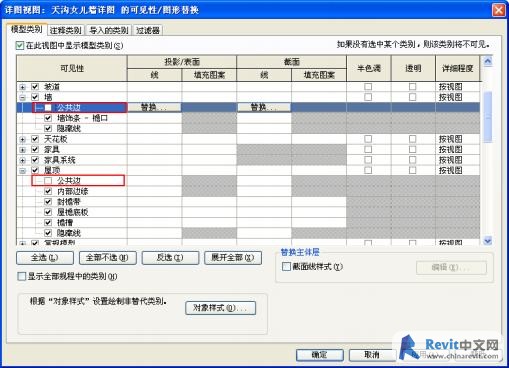Click the 全部不选 button

click(108, 258)
